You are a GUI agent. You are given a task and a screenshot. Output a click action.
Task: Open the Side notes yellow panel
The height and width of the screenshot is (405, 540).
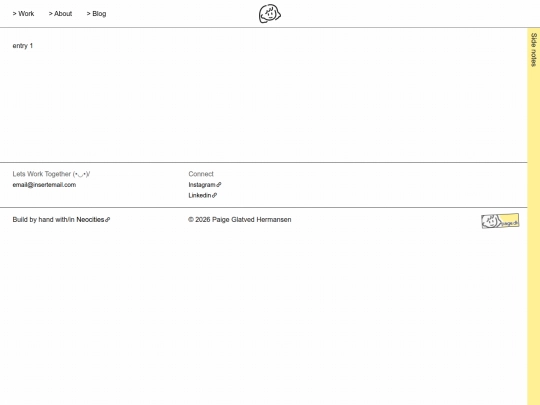(533, 216)
